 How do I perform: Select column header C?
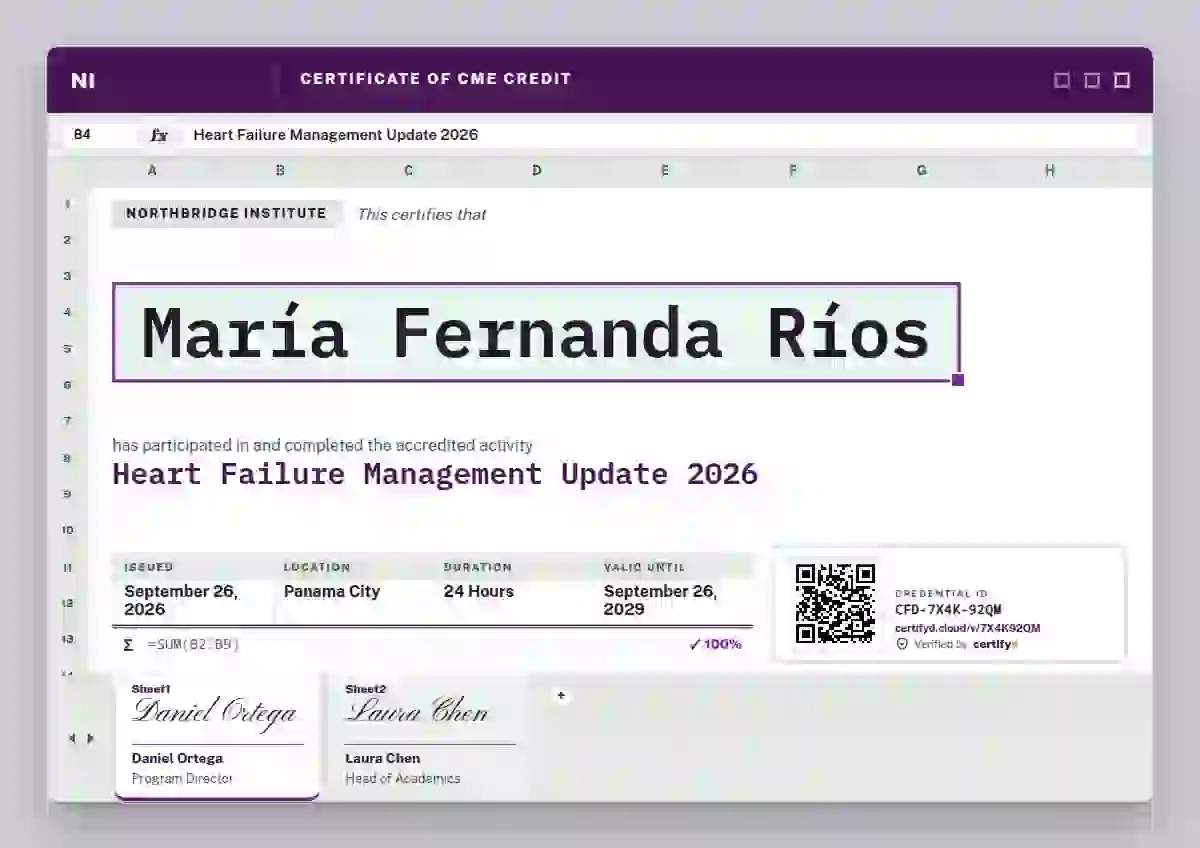tap(408, 171)
